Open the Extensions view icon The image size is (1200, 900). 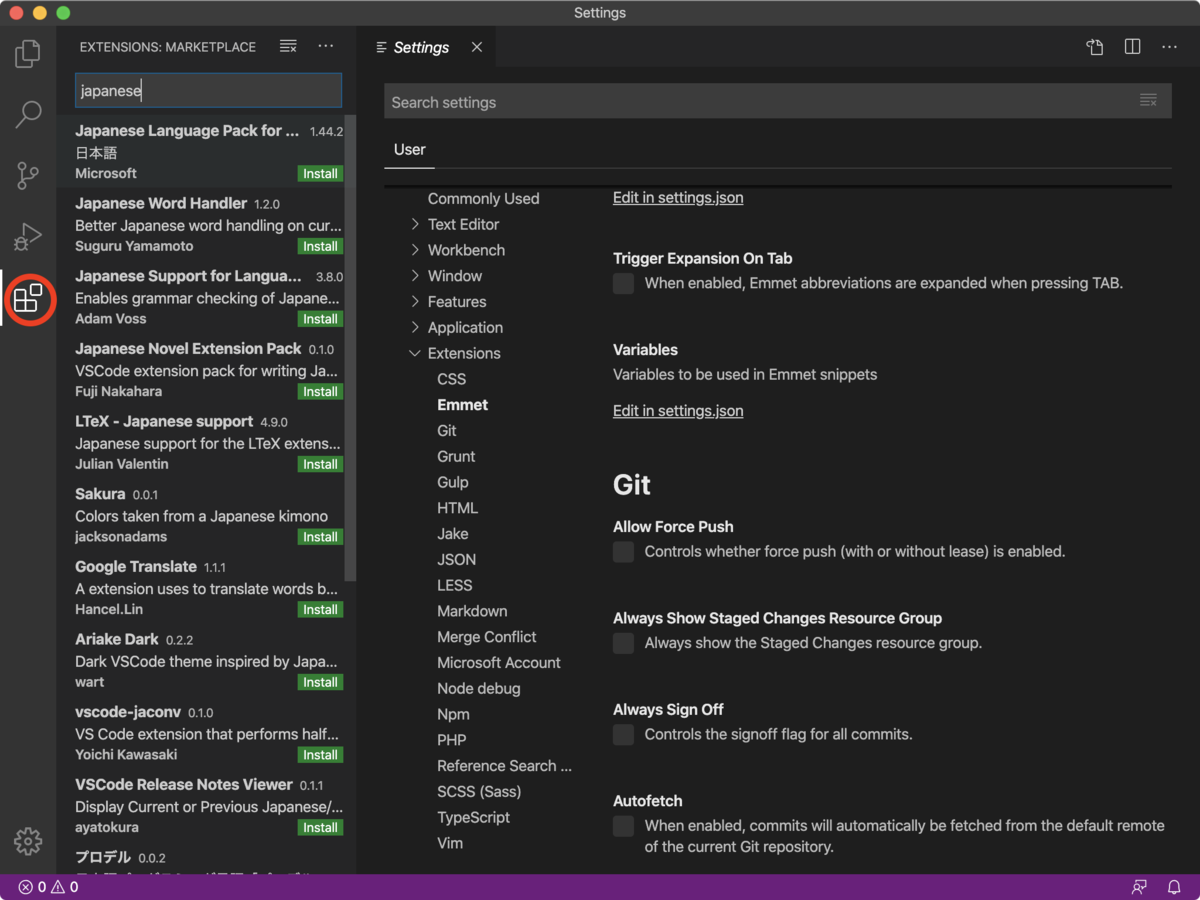point(28,297)
